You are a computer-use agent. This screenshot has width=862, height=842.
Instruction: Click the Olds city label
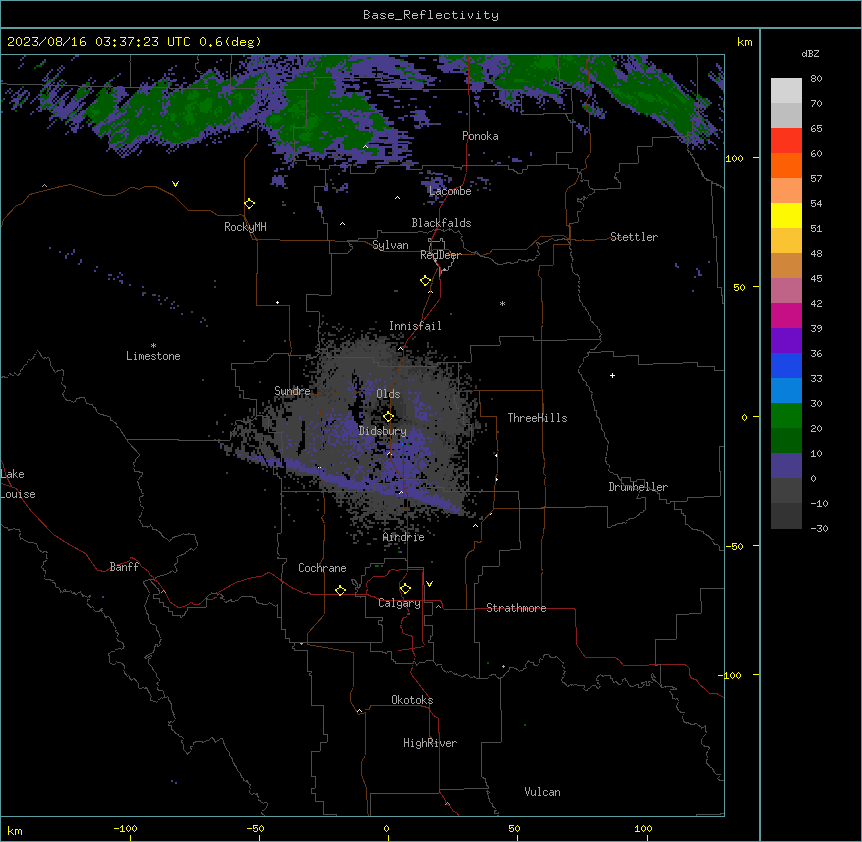[388, 394]
